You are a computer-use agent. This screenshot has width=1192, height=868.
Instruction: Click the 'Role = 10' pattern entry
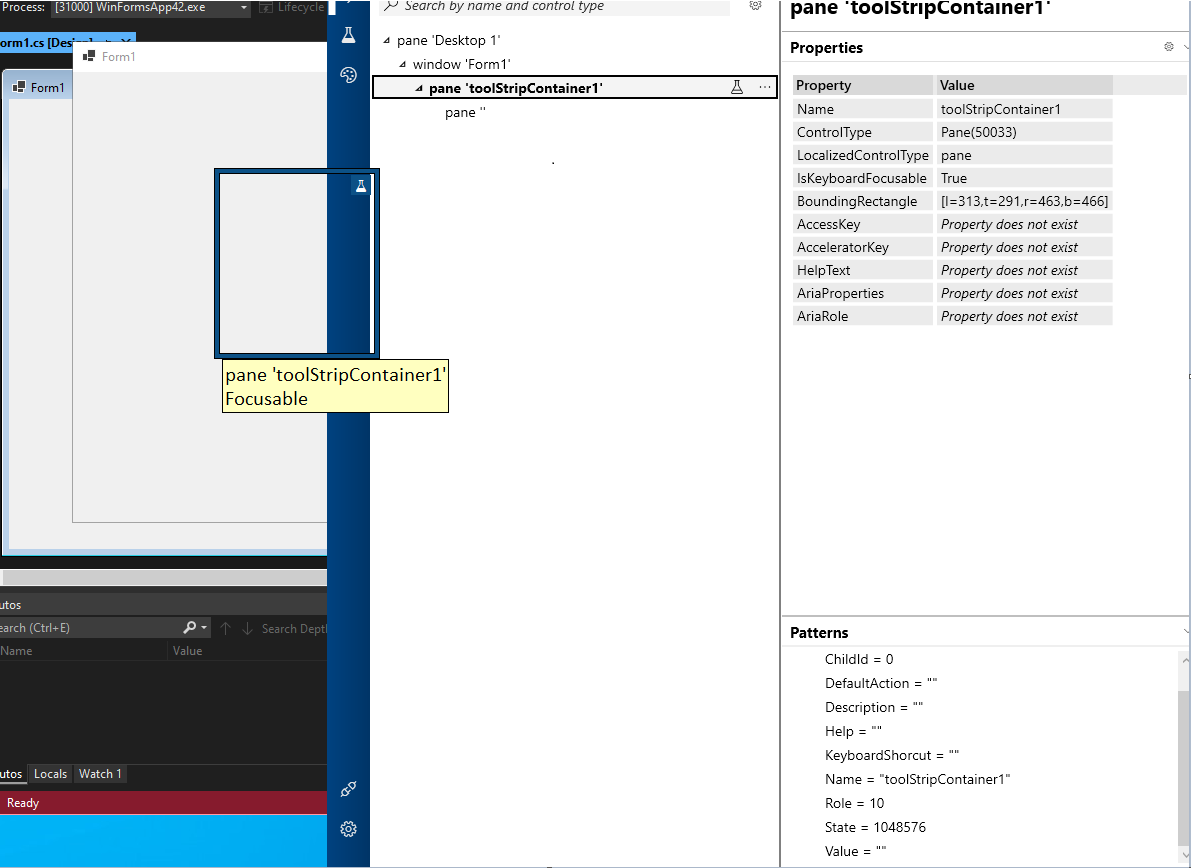(854, 803)
